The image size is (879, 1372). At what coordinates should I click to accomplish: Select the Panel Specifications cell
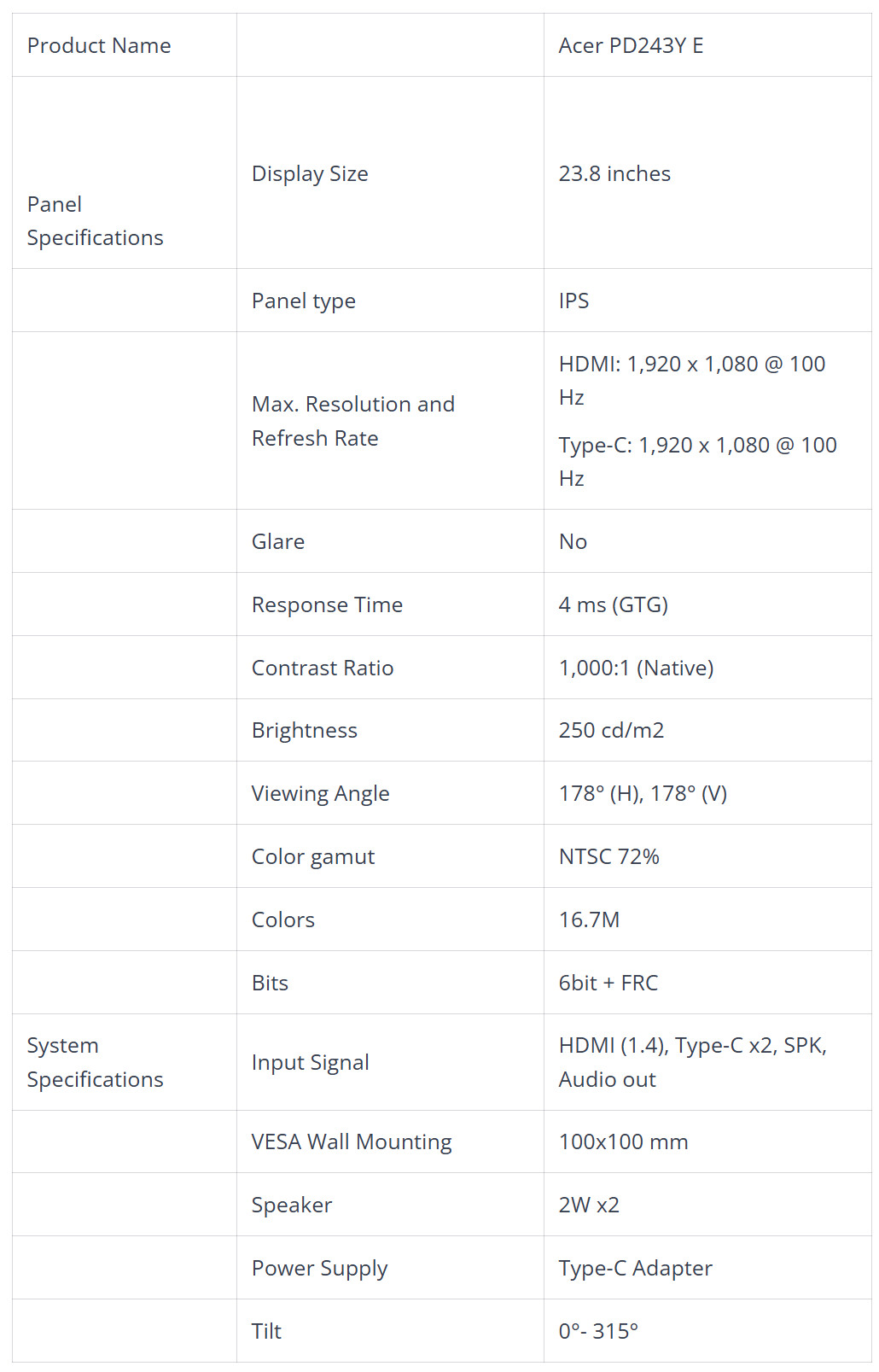(x=124, y=173)
